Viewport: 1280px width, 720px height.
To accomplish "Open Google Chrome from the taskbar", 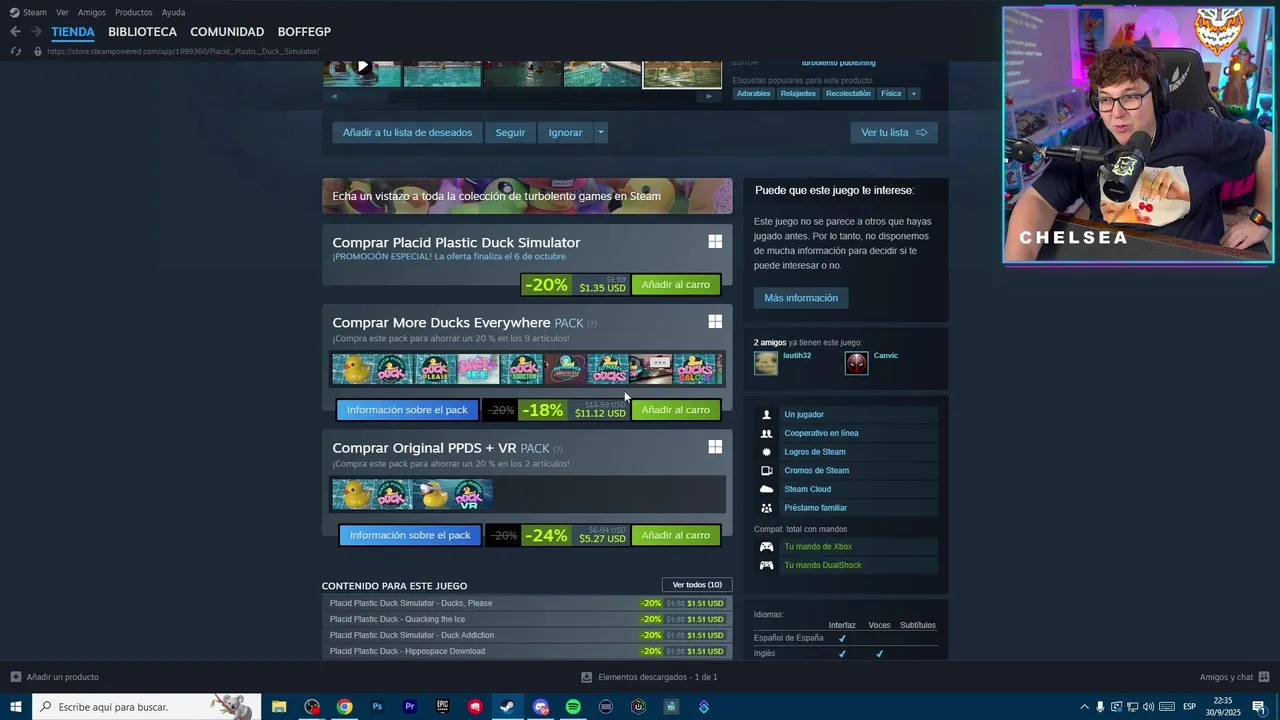I will [344, 707].
